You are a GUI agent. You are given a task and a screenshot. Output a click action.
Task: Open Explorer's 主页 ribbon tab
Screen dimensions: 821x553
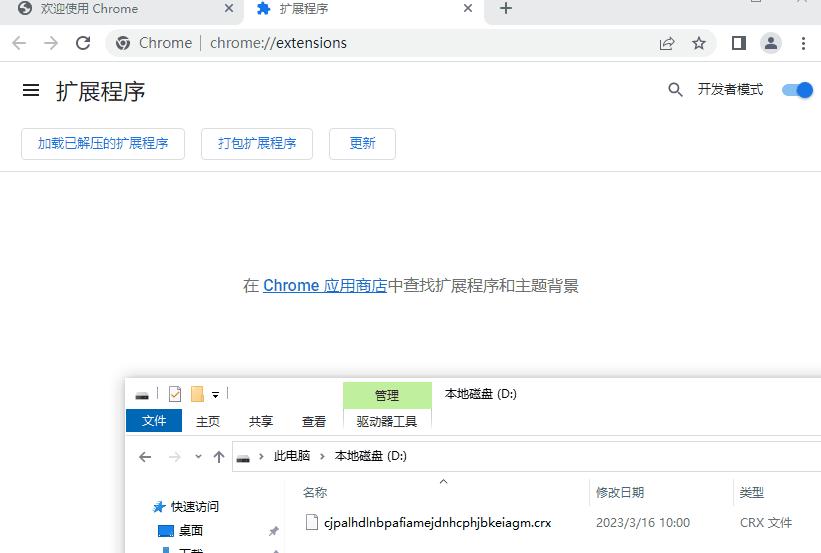[x=208, y=421]
